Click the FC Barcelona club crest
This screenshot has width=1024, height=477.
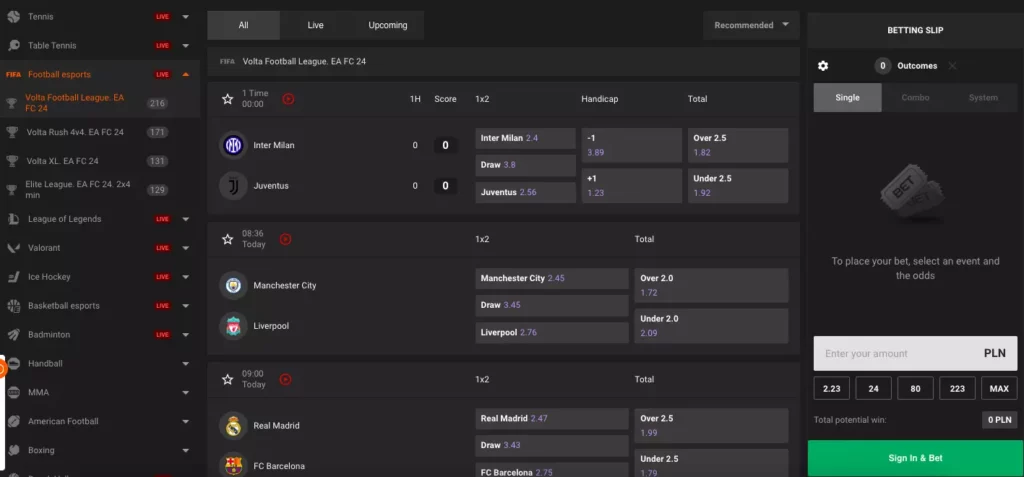pyautogui.click(x=233, y=465)
